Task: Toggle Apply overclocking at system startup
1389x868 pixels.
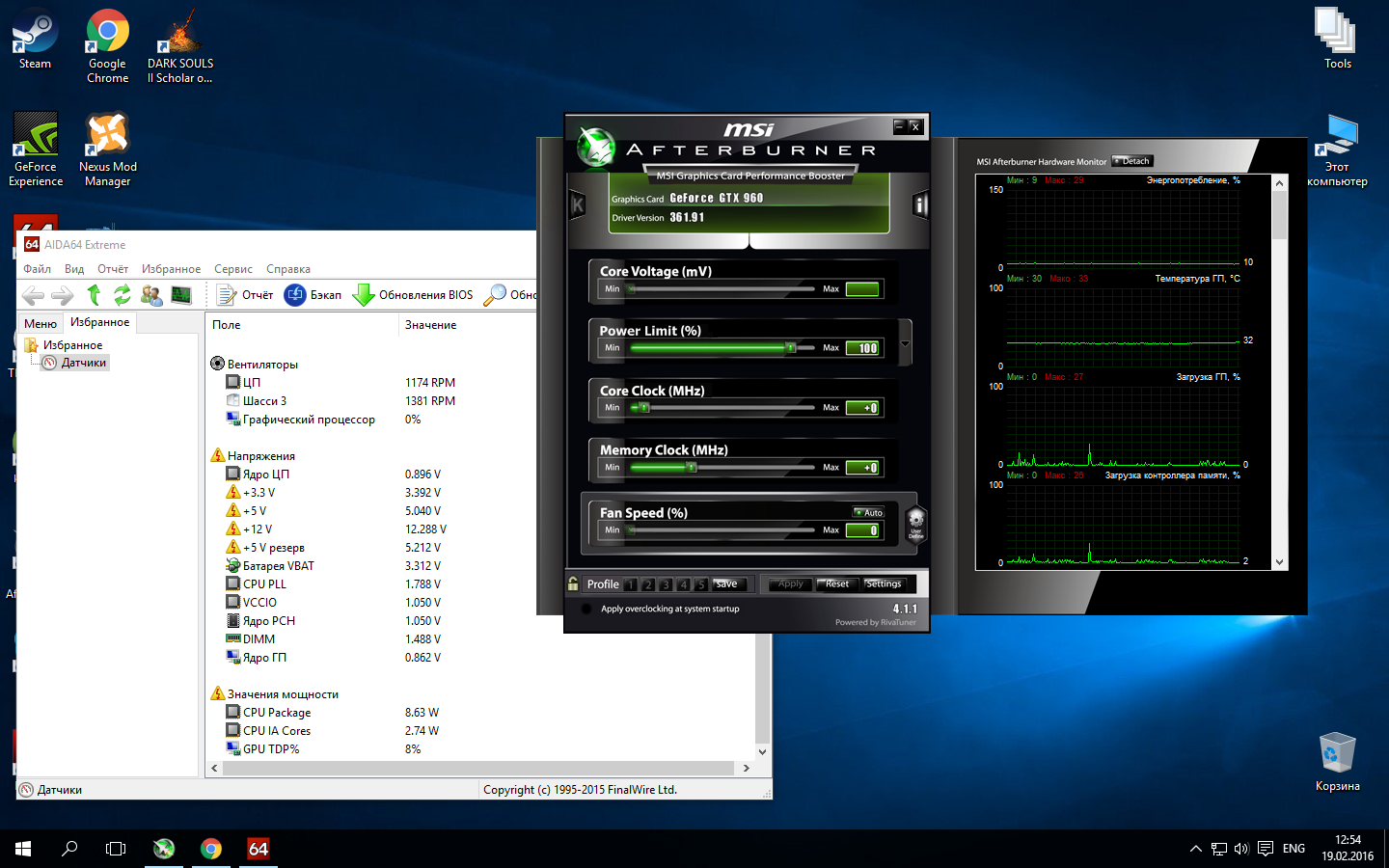Action: [586, 609]
